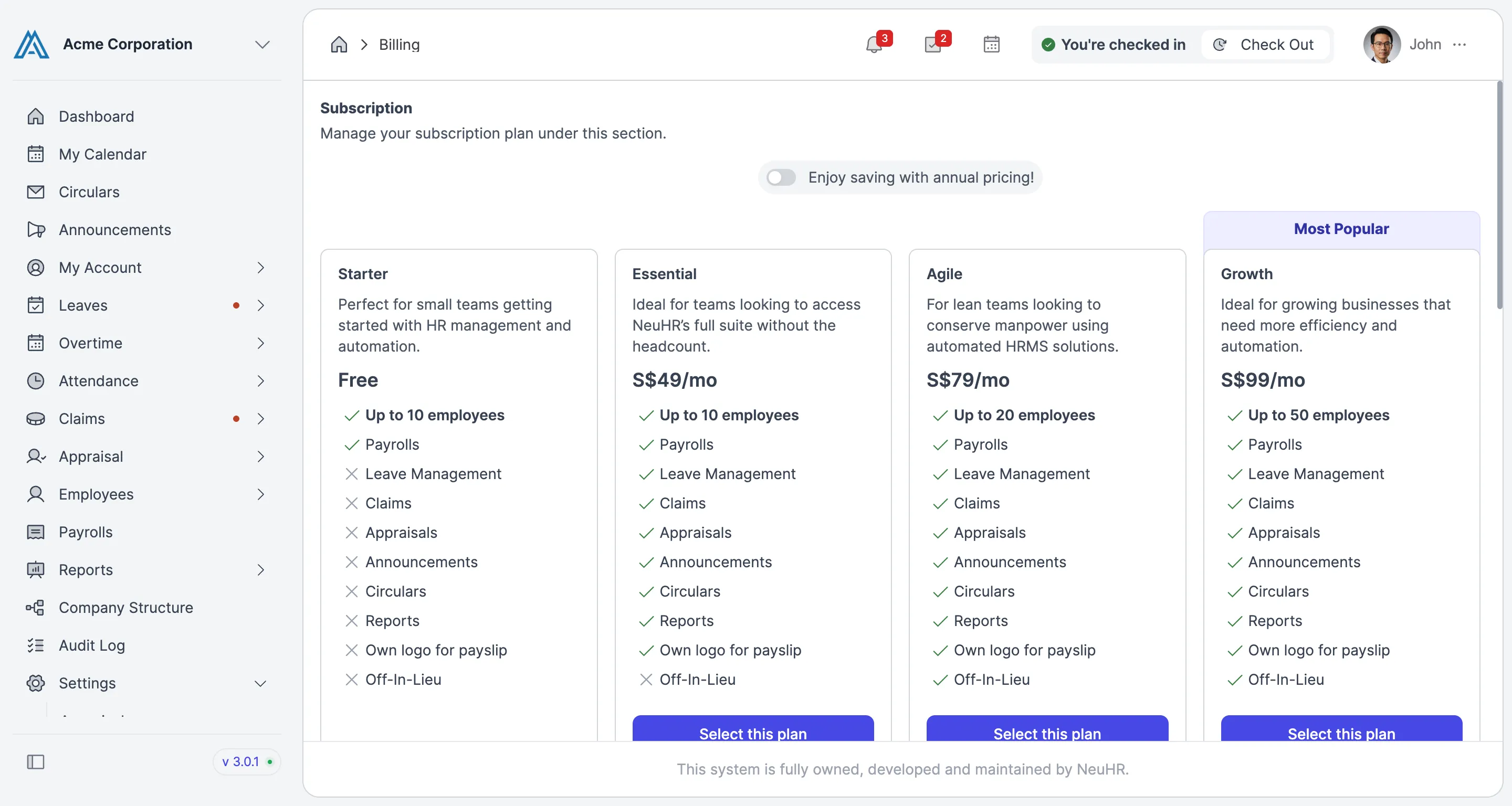The width and height of the screenshot is (1512, 806).
Task: Expand the Overtime submenu chevron
Action: tap(261, 343)
